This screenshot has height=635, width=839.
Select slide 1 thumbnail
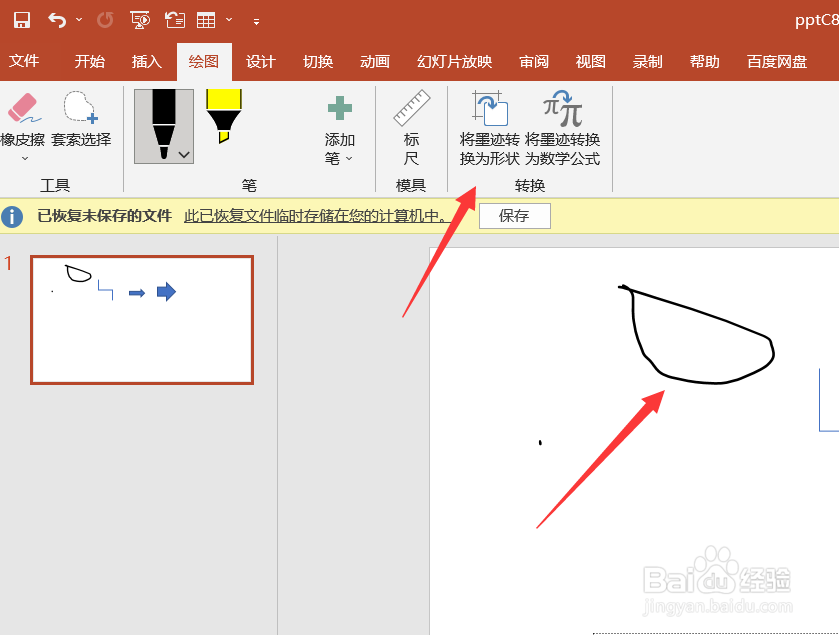[x=142, y=320]
